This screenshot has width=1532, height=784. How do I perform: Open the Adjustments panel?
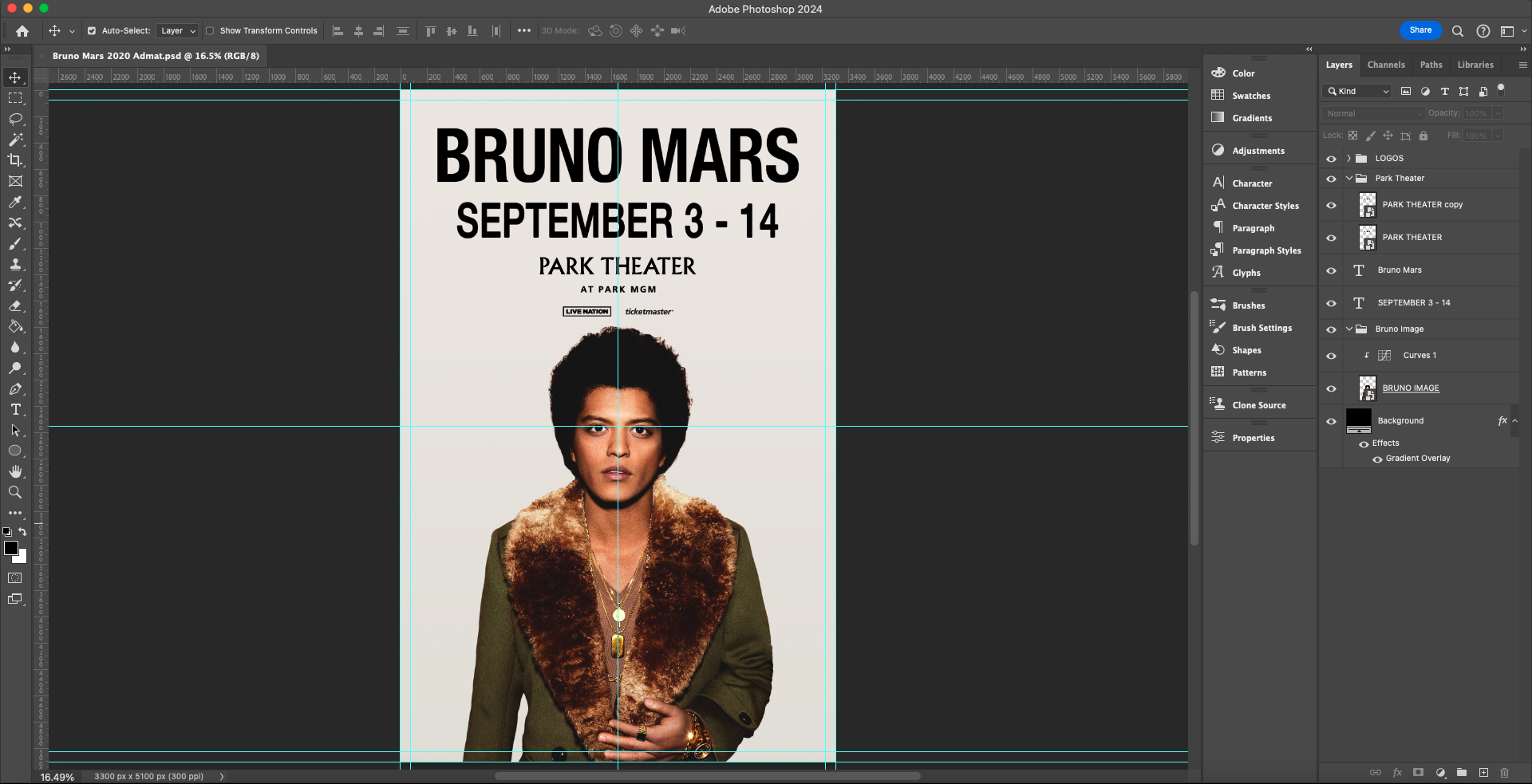click(1258, 151)
